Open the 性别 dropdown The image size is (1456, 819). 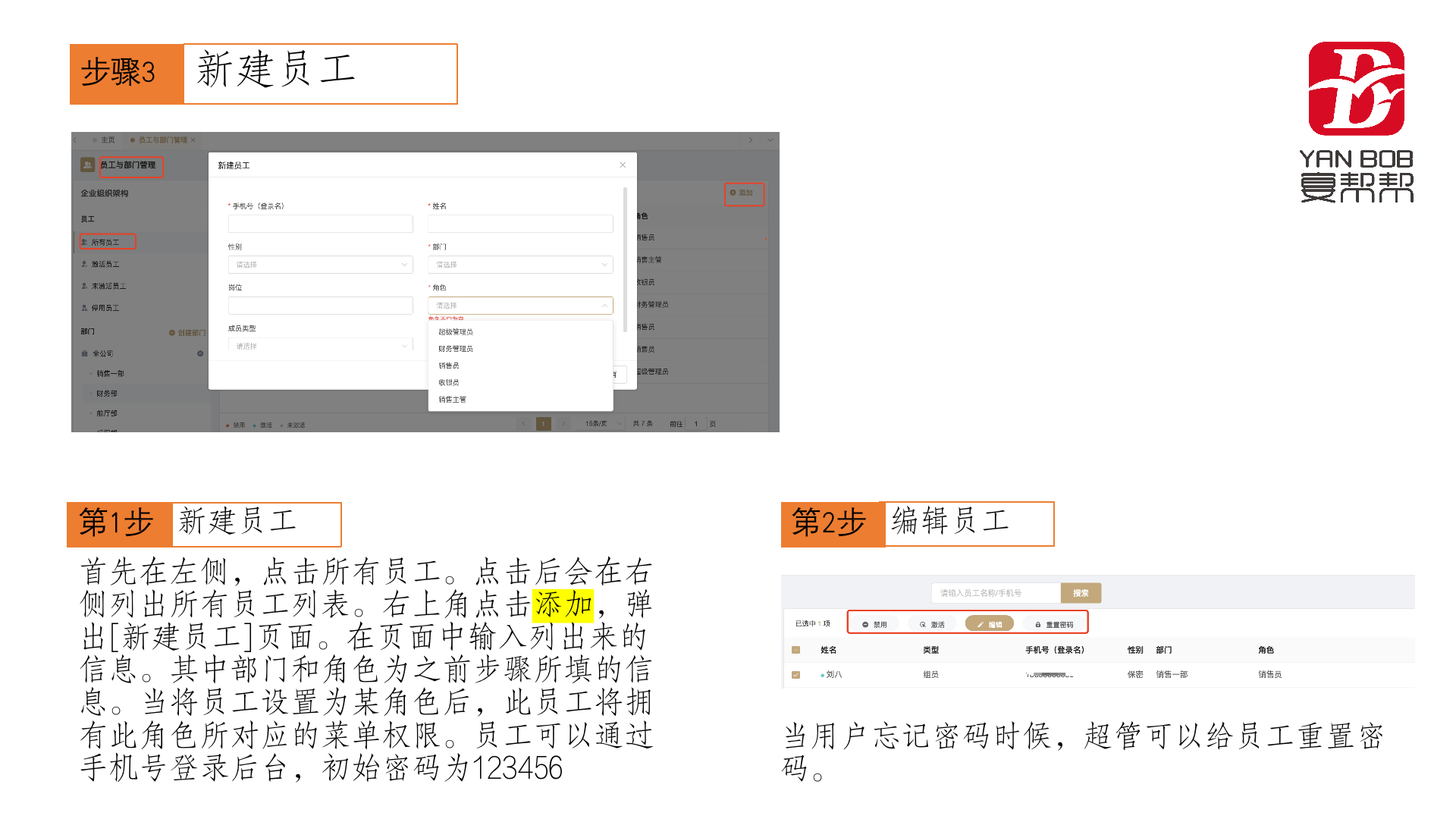320,265
